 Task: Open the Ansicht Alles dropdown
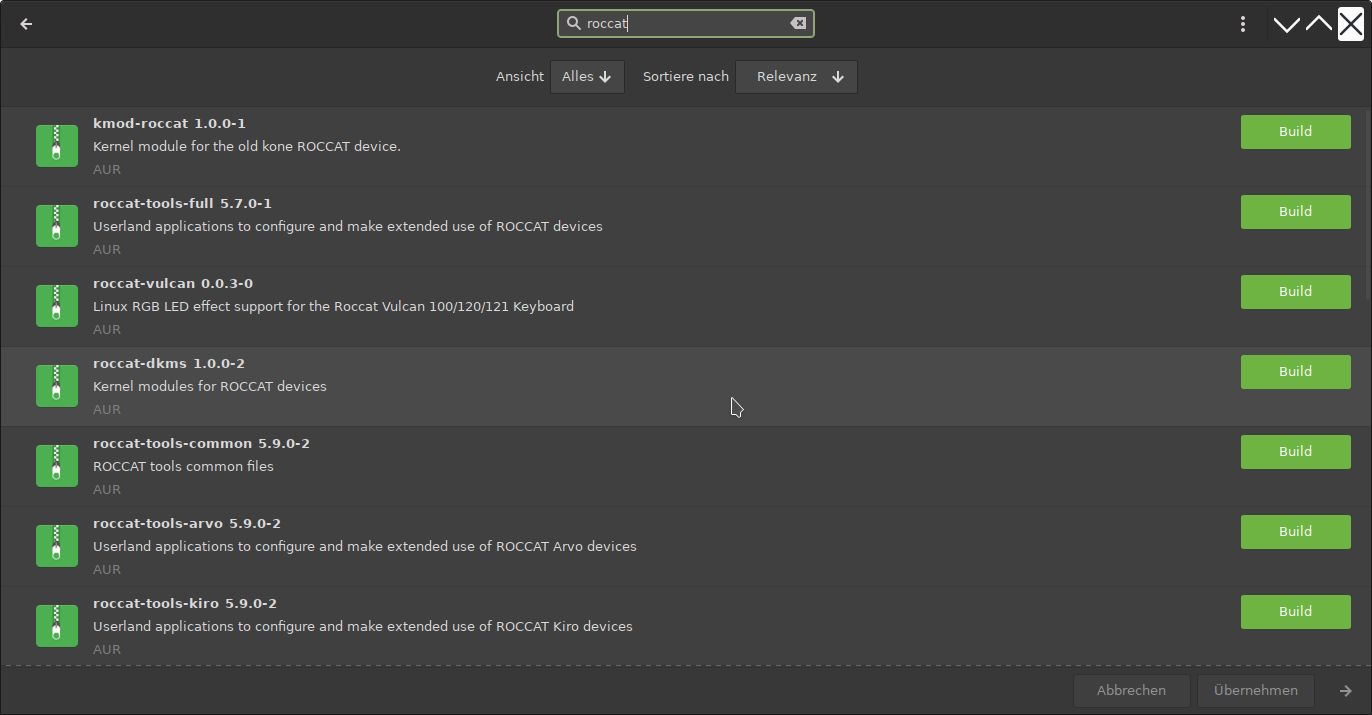tap(587, 77)
